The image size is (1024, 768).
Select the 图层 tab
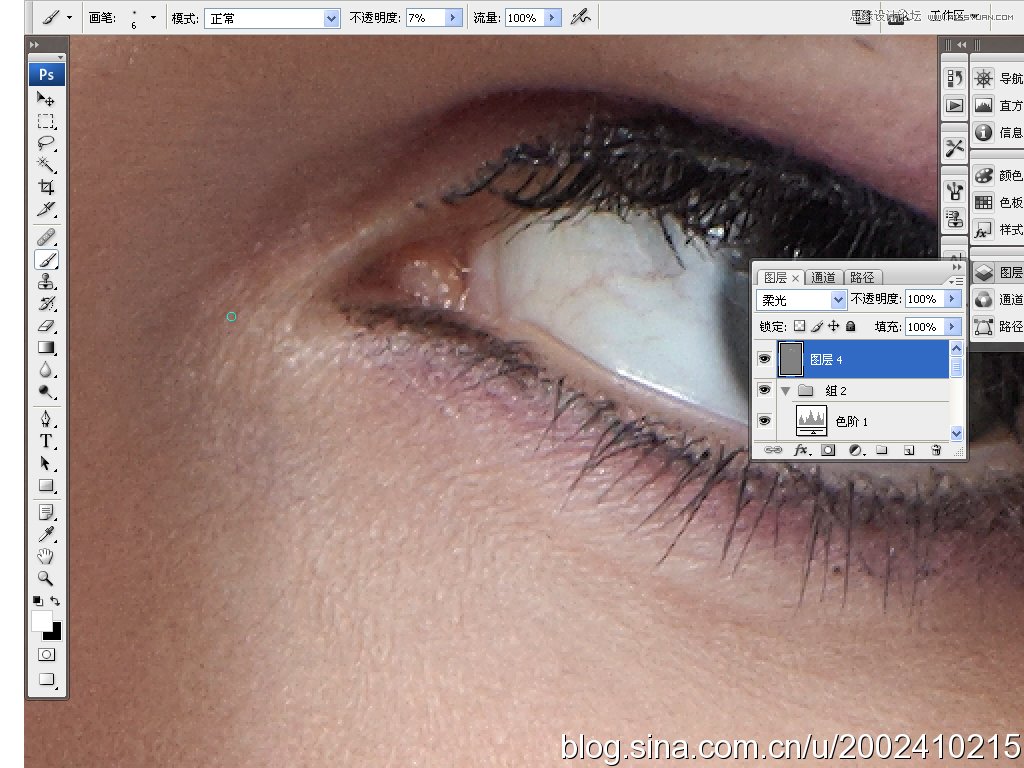776,278
